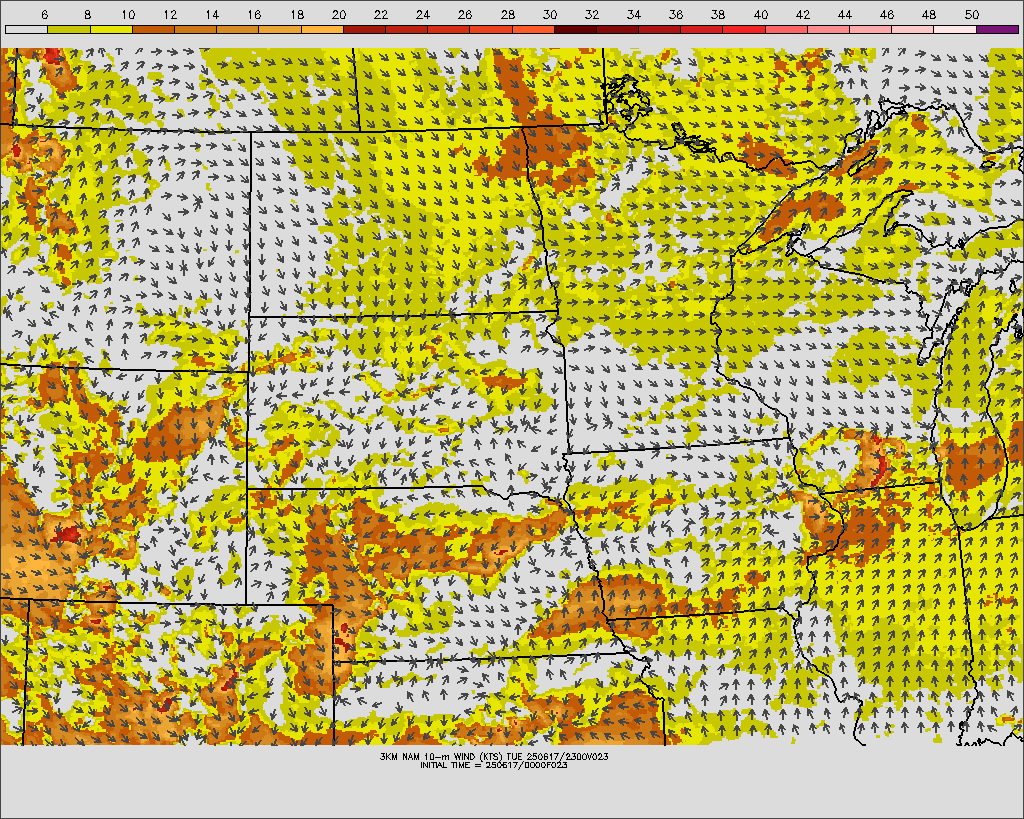
Task: Click the salmon 40-42 knot legend swatch
Action: (787, 29)
